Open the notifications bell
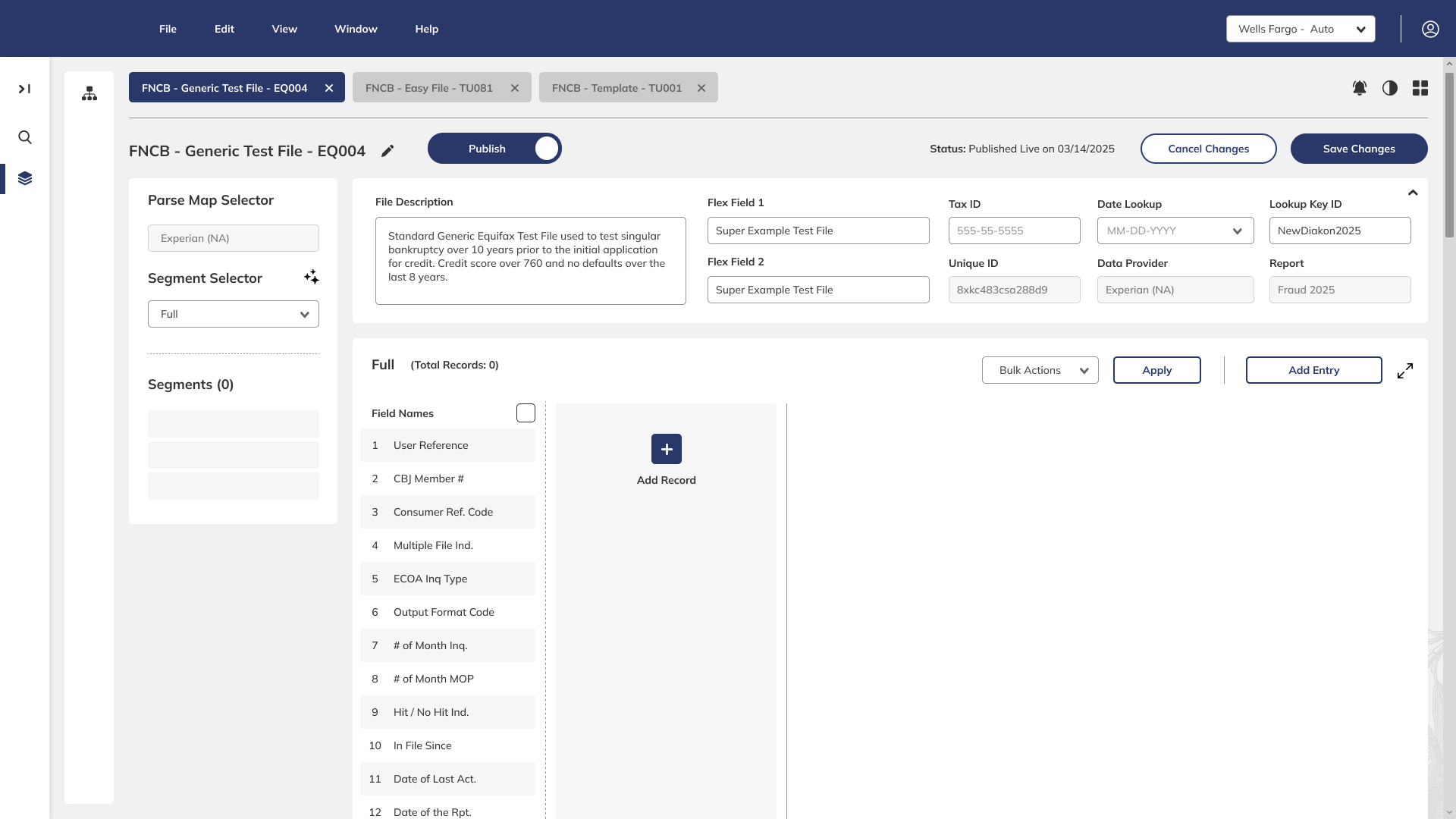The image size is (1456, 819). tap(1360, 88)
